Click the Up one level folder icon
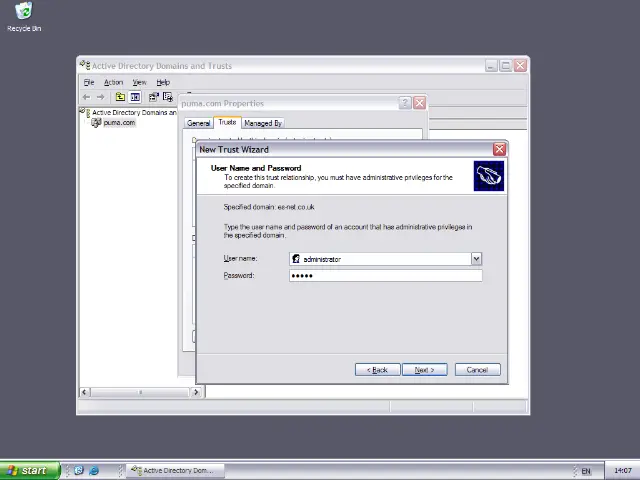Viewport: 640px width, 480px height. click(x=120, y=97)
